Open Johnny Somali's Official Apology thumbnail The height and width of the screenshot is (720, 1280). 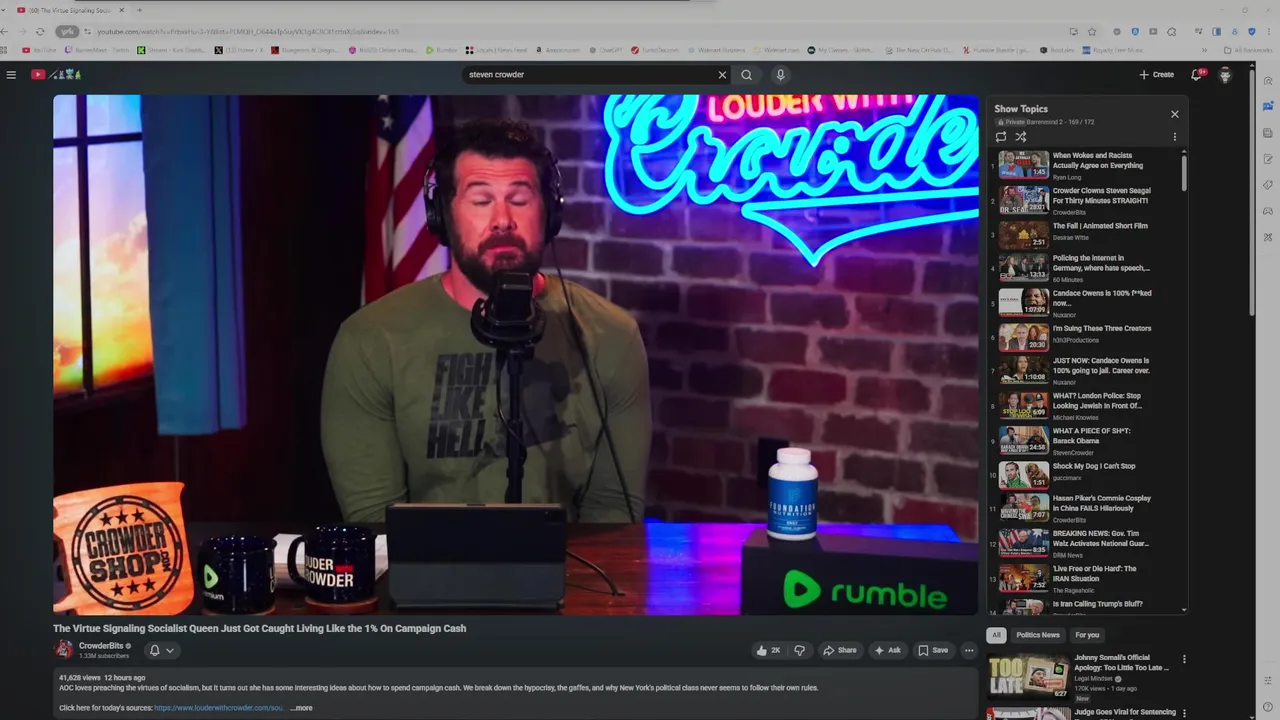1028,677
